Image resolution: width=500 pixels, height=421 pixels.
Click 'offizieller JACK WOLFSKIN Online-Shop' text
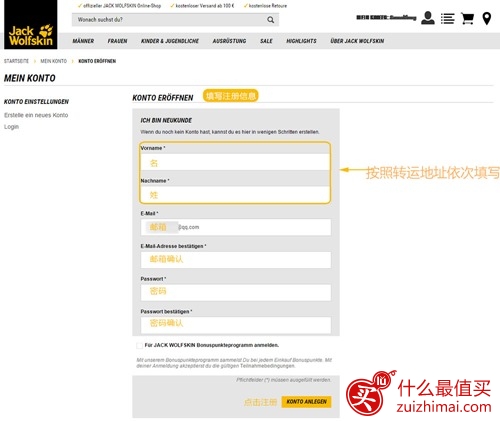click(x=122, y=6)
